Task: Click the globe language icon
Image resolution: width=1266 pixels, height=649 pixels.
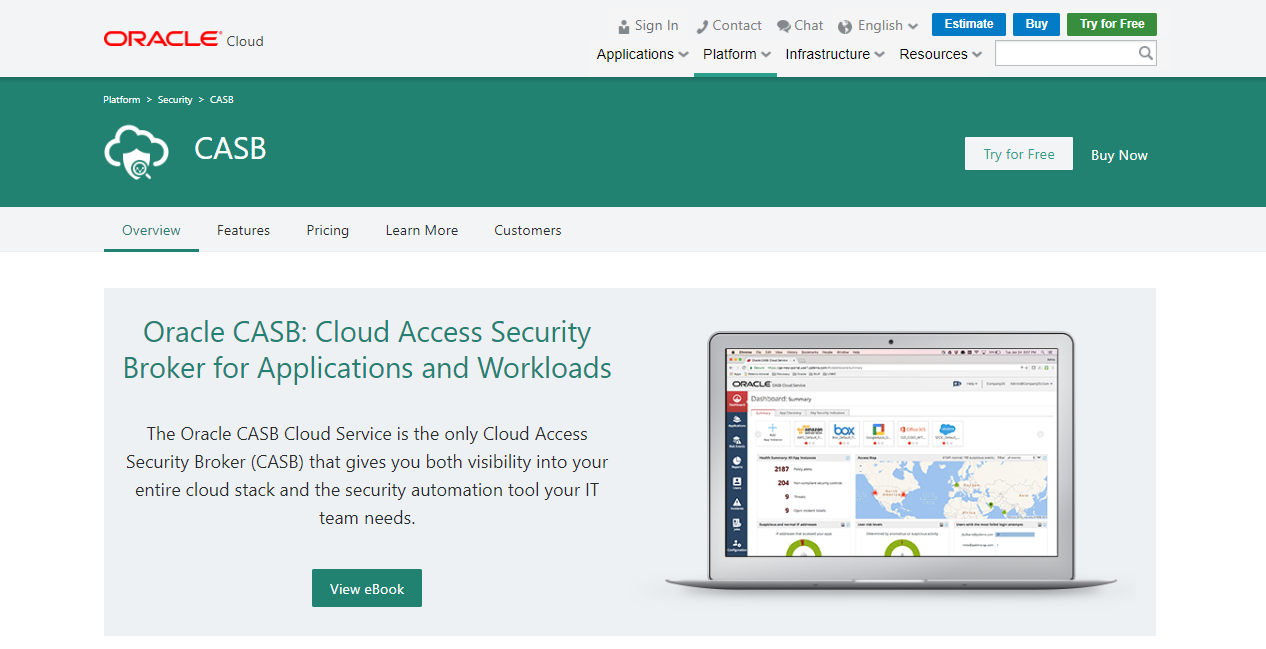Action: pyautogui.click(x=845, y=27)
